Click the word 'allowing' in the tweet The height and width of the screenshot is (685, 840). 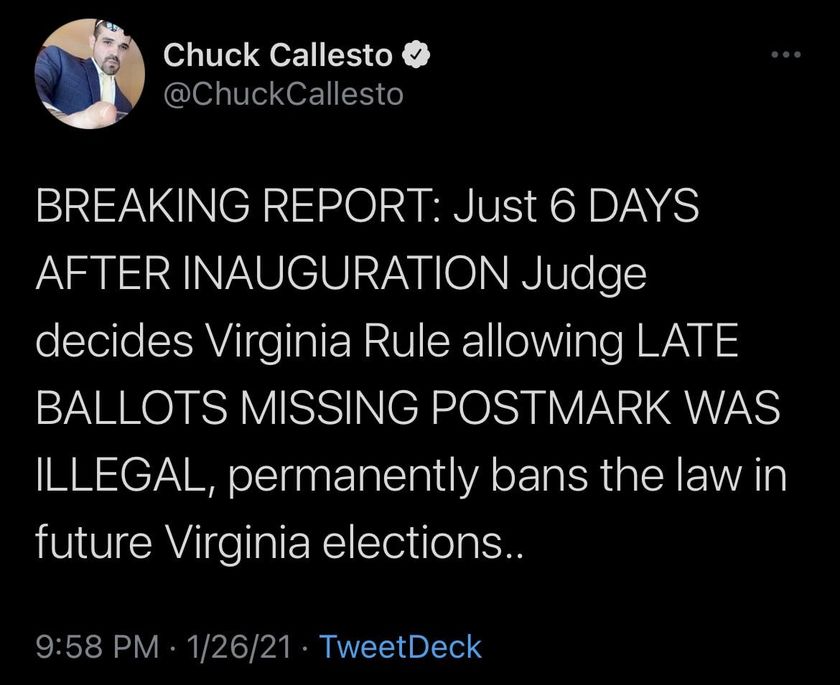pos(542,343)
